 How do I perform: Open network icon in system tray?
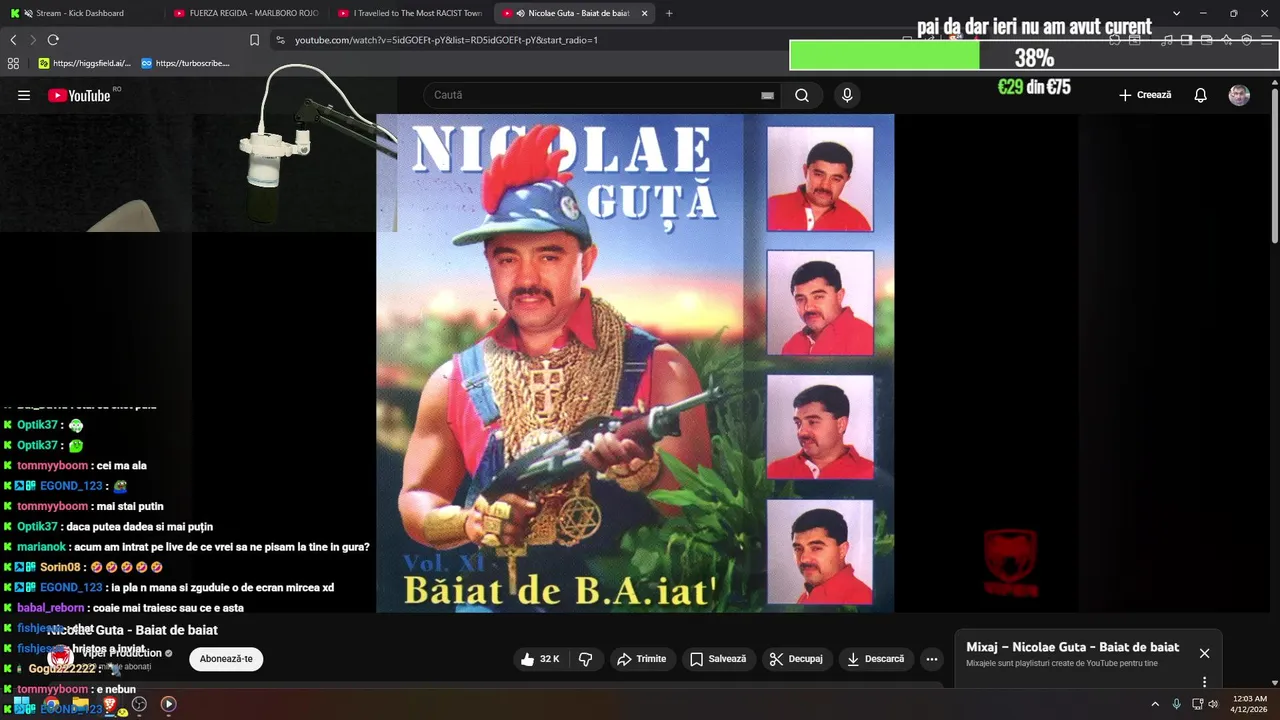click(1197, 704)
